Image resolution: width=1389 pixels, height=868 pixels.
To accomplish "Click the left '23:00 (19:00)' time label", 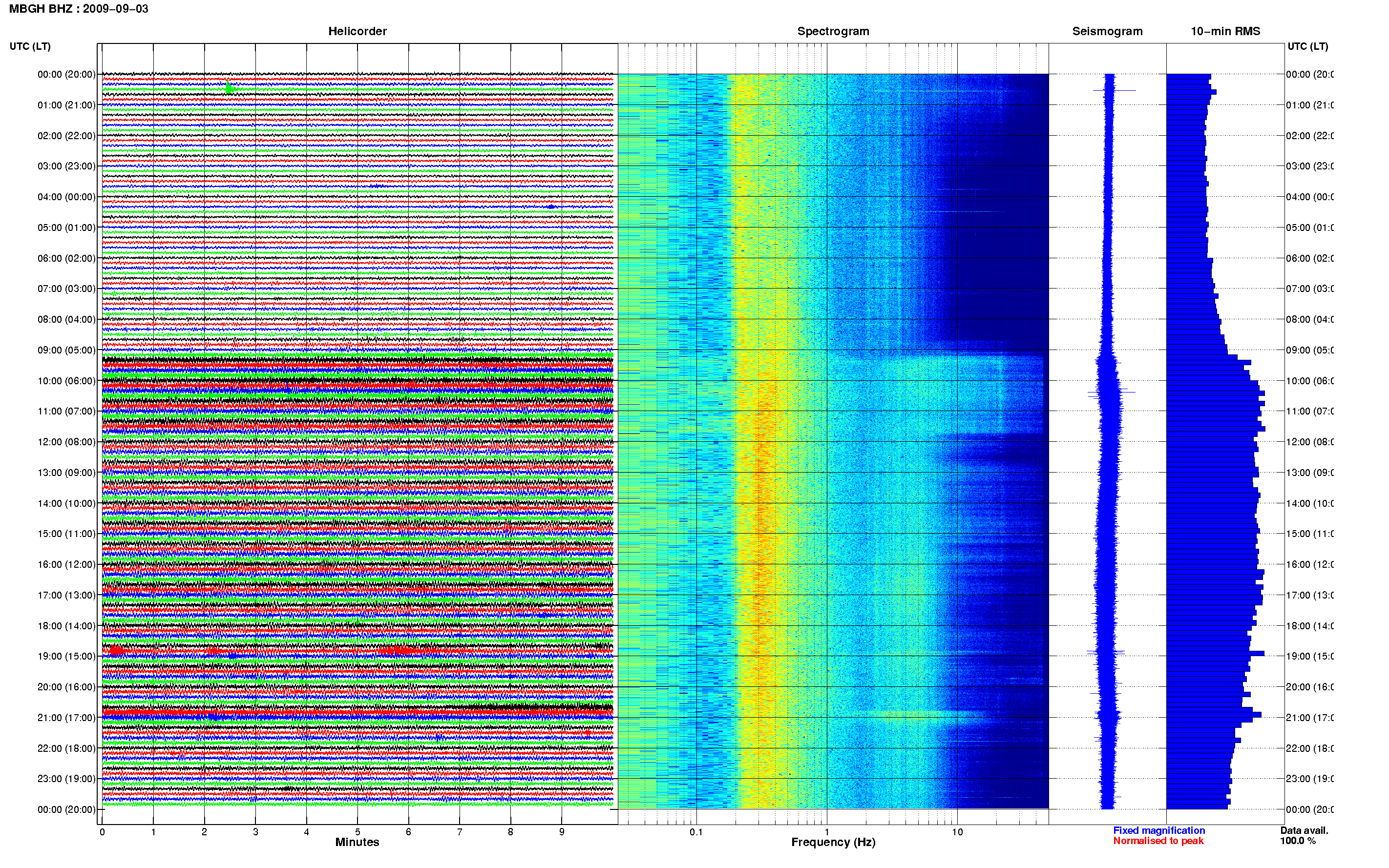I will pos(66,779).
